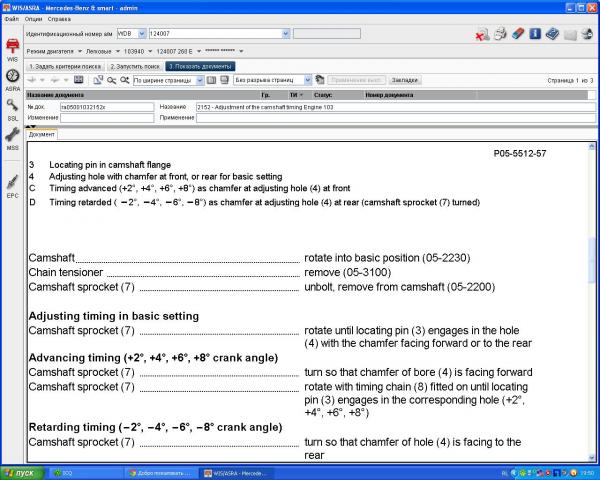Click 'Adjusting timing in basic setting' heading
Viewport: 600px width, 480px height.
[114, 316]
